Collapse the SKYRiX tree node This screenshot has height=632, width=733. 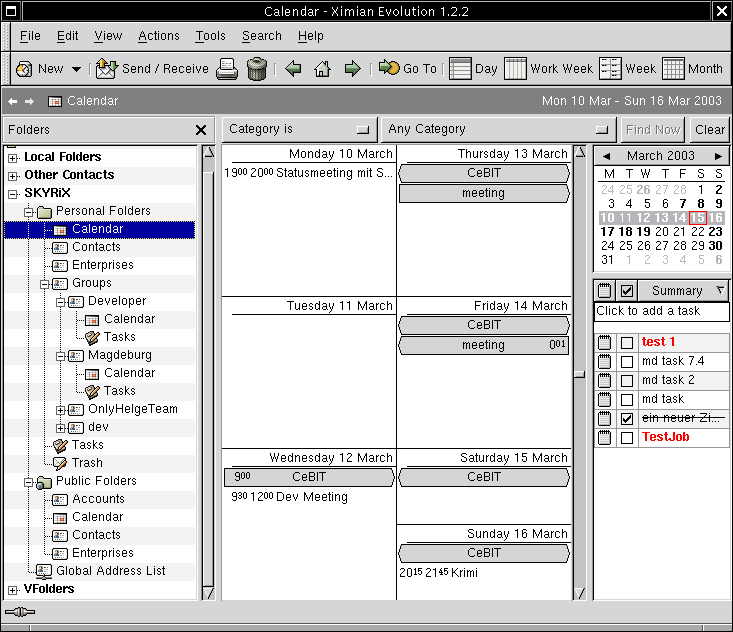pyautogui.click(x=13, y=194)
